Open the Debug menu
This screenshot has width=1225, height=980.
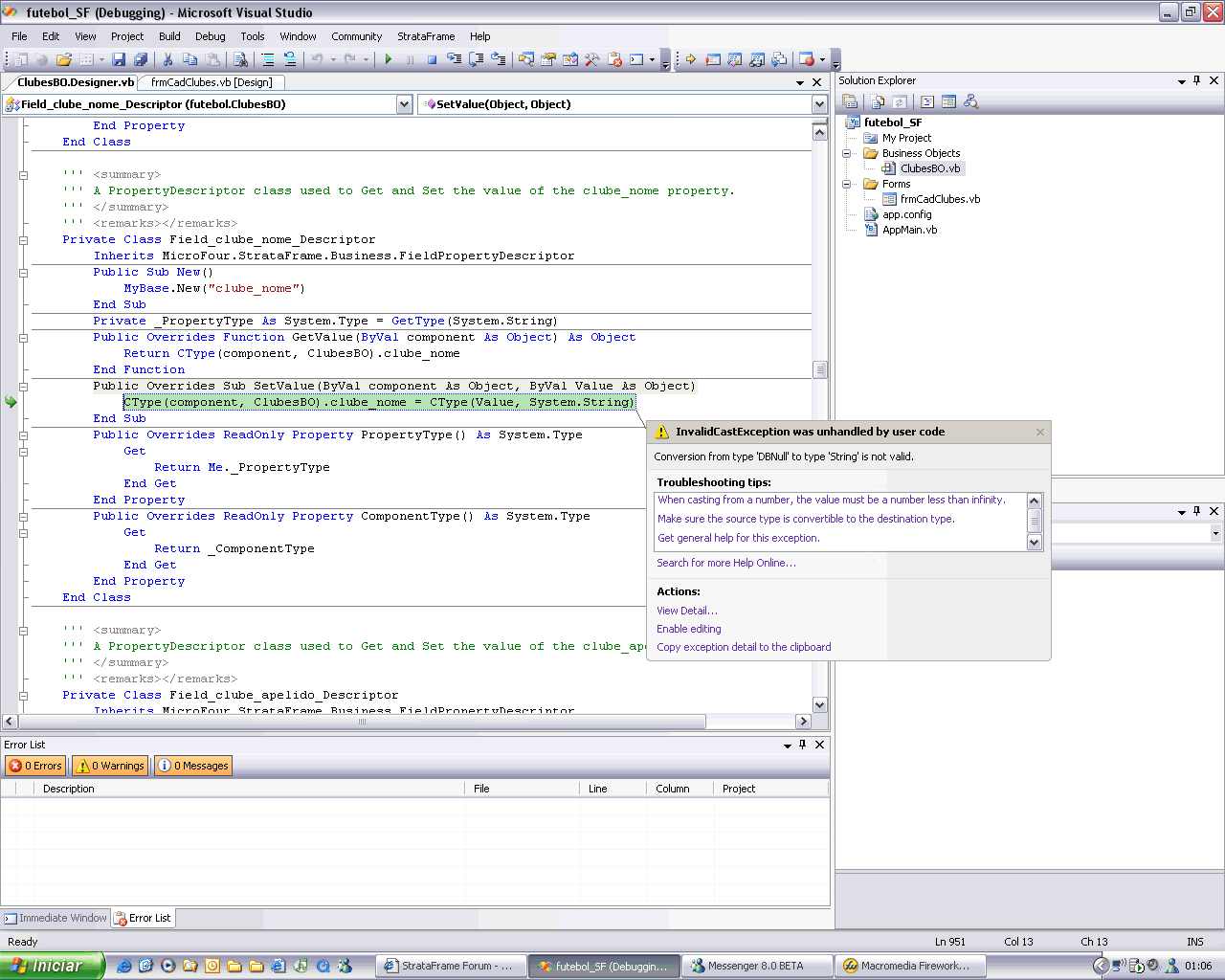click(x=210, y=36)
